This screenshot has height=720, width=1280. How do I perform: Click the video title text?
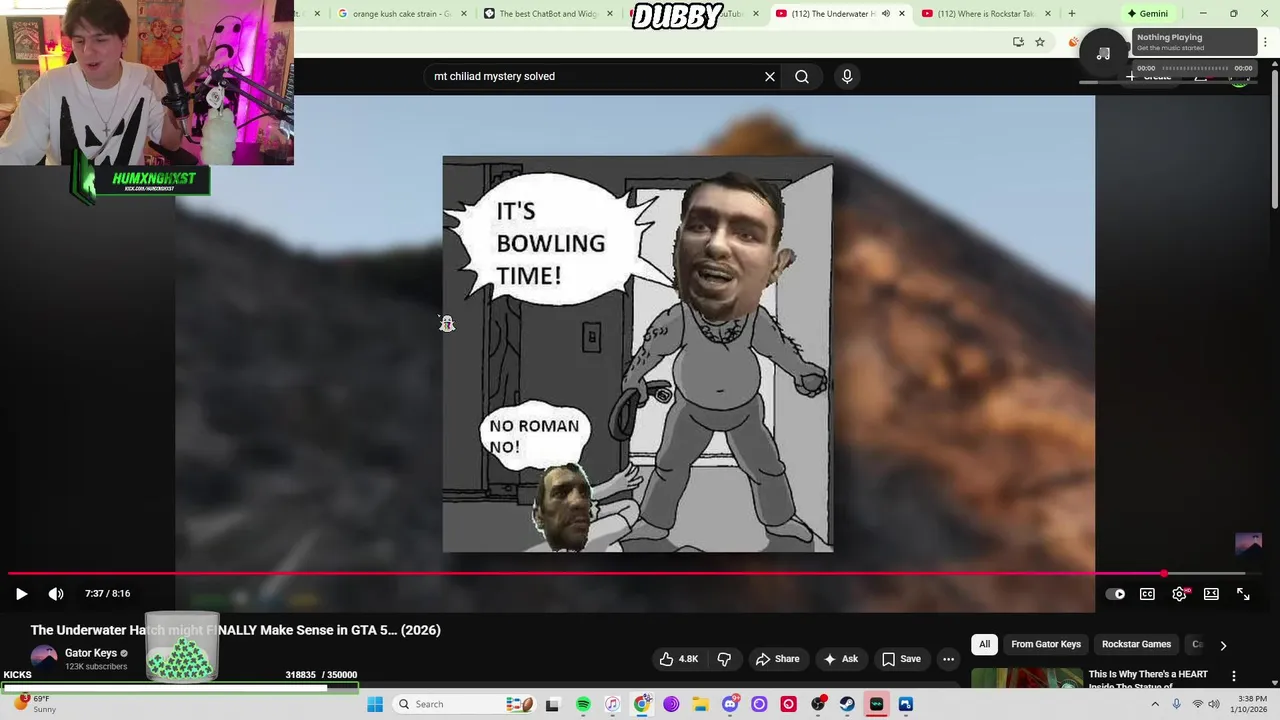click(236, 630)
